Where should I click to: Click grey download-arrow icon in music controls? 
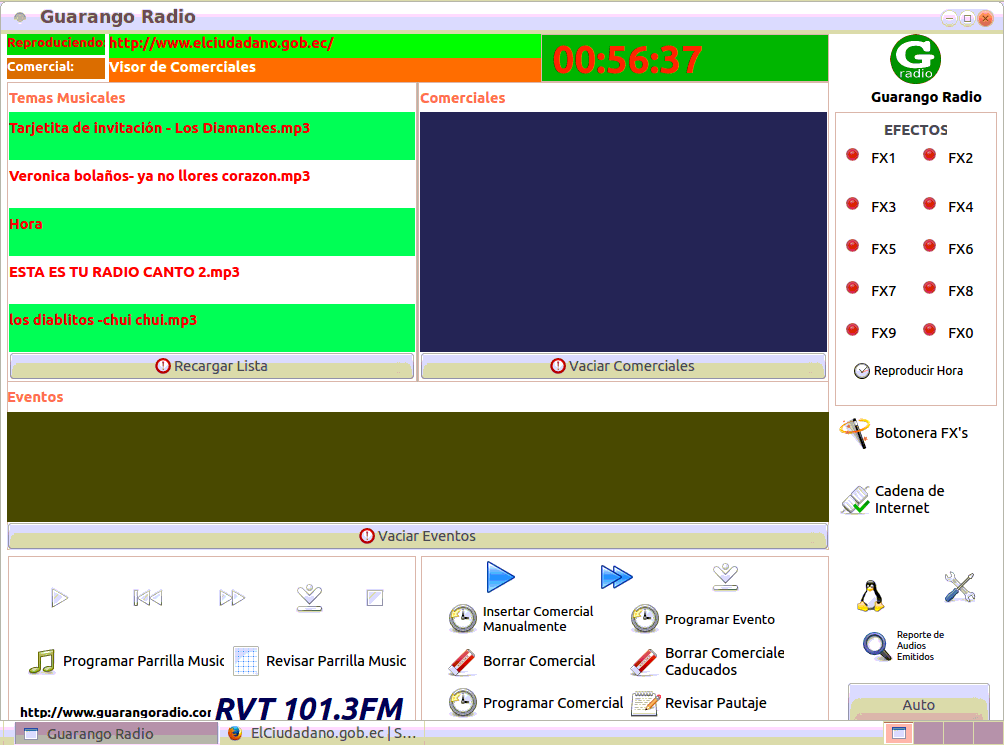click(x=309, y=598)
